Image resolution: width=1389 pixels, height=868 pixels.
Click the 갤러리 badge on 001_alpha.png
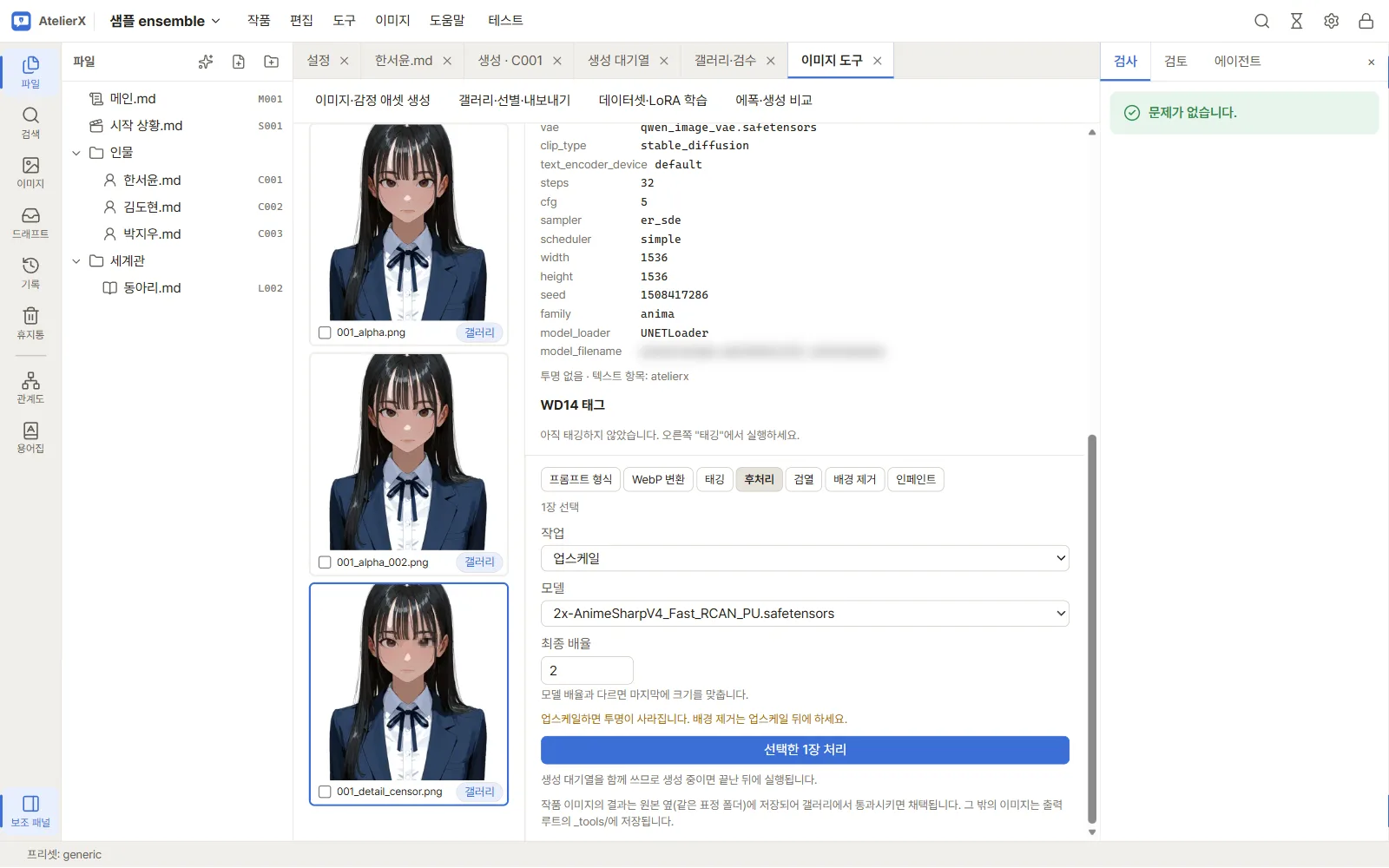(479, 332)
